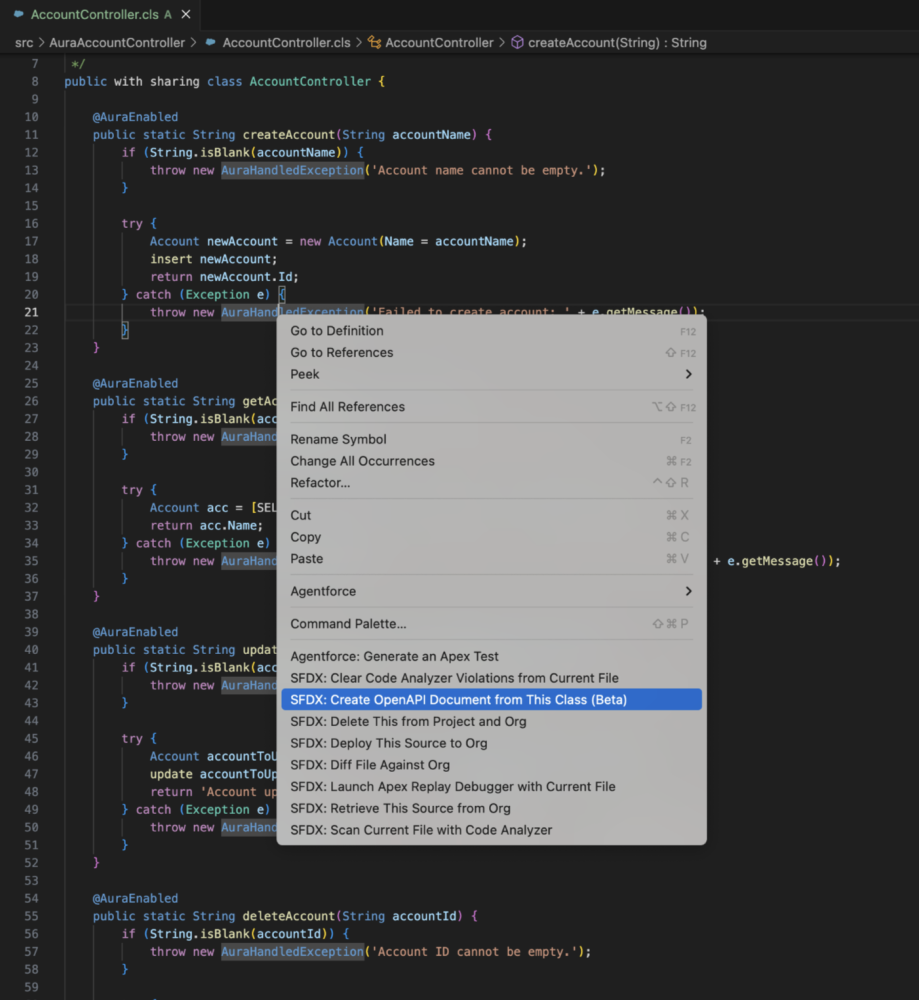The height and width of the screenshot is (1000, 919).
Task: Choose Agentforce: Generate an Apex Test
Action: coord(492,656)
